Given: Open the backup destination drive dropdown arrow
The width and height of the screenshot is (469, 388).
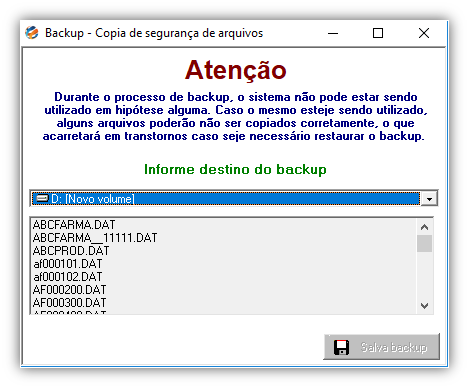Looking at the screenshot, I should (429, 199).
